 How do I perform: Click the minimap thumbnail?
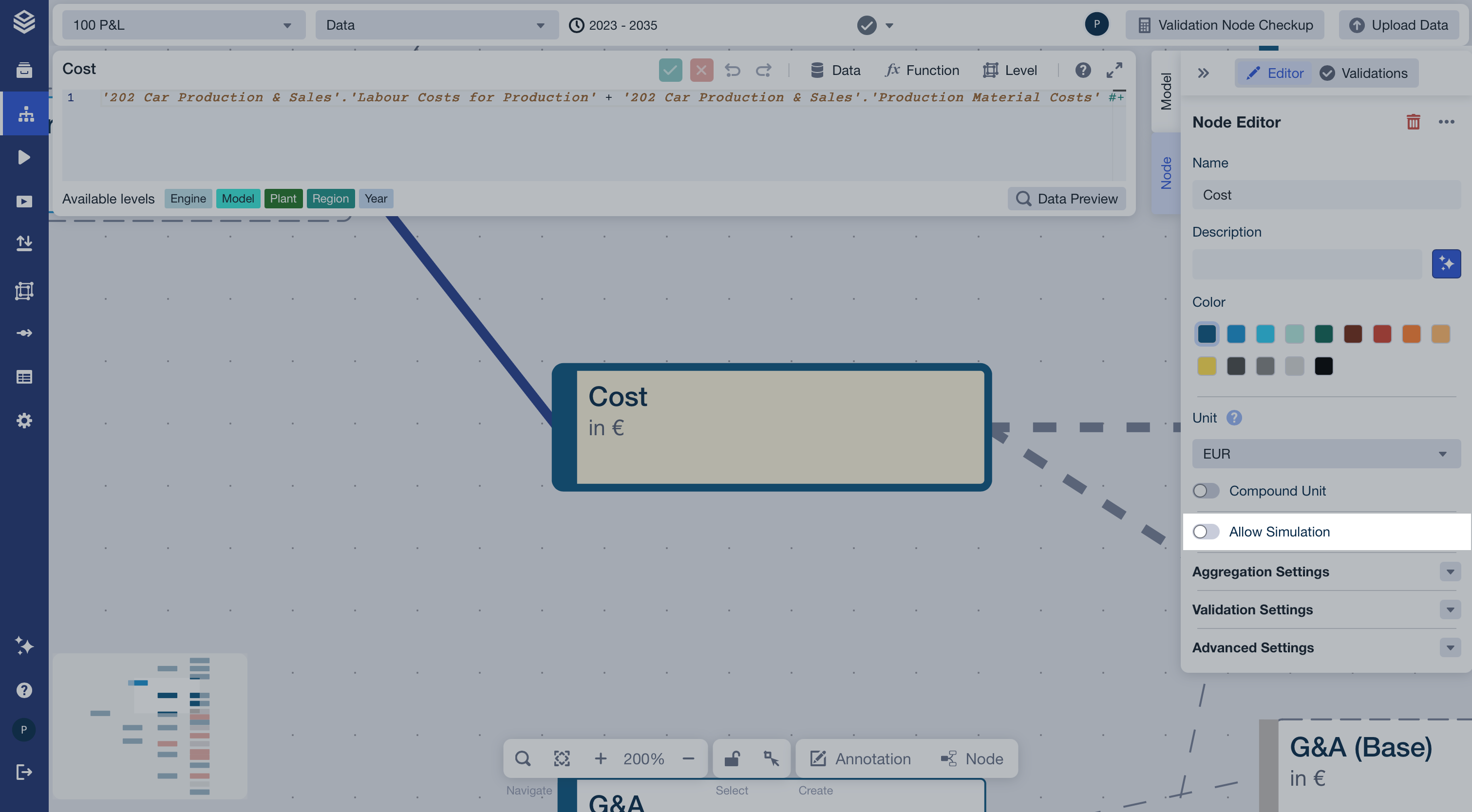pos(150,726)
